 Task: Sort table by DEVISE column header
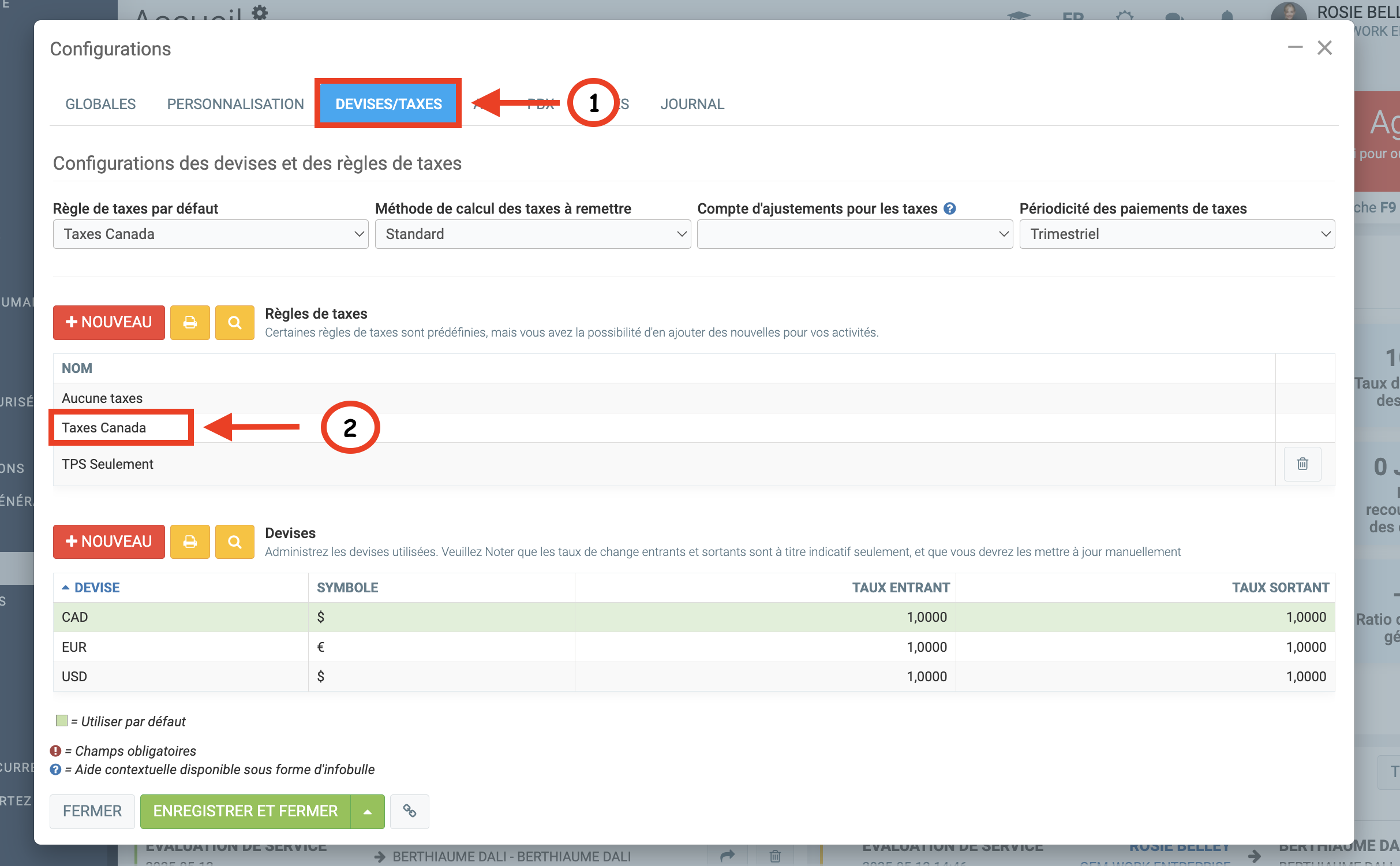(97, 588)
